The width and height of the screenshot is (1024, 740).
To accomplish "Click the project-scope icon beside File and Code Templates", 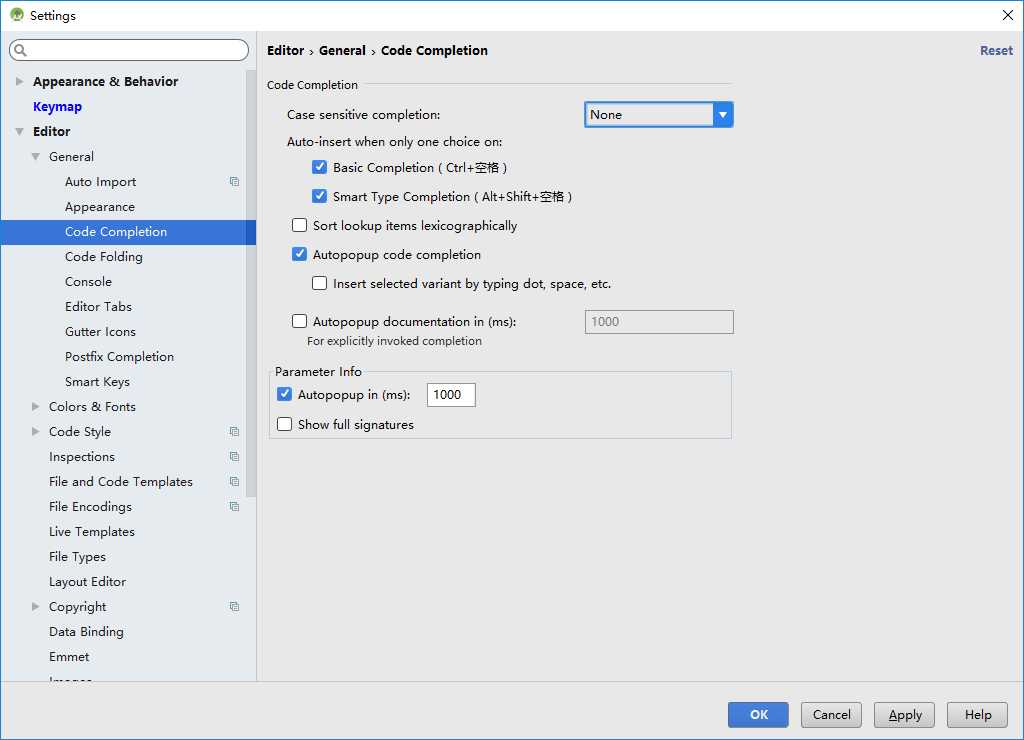I will point(234,482).
